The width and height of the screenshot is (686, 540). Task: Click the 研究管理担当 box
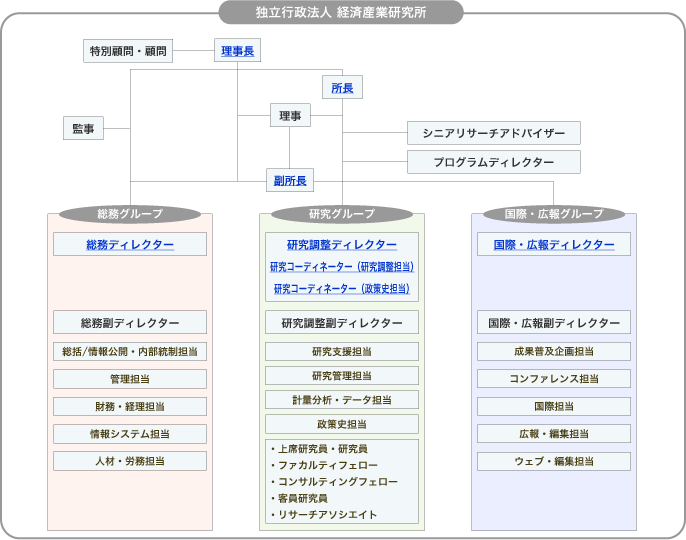click(342, 375)
